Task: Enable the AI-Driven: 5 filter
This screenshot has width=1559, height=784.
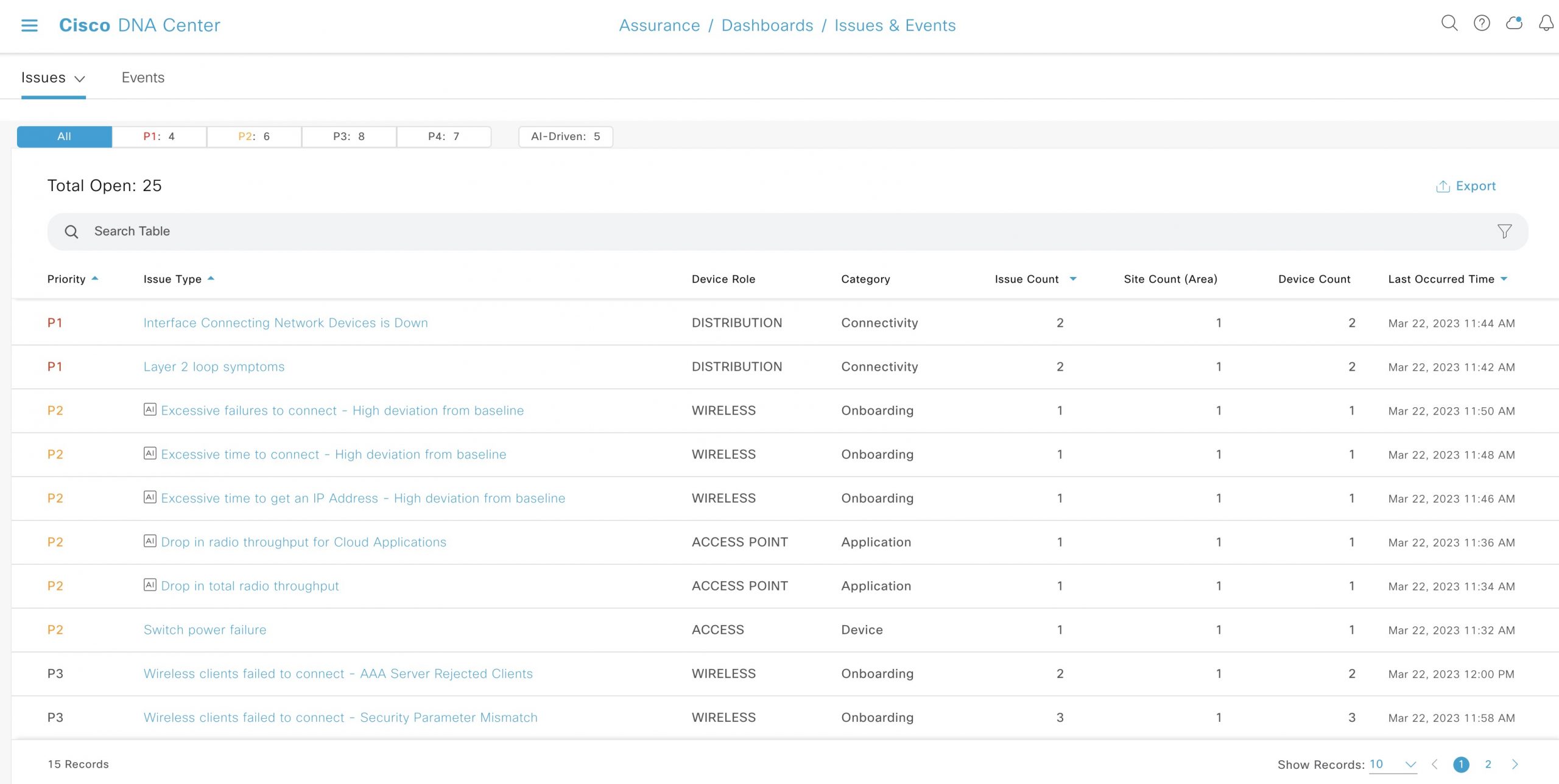Action: point(565,136)
